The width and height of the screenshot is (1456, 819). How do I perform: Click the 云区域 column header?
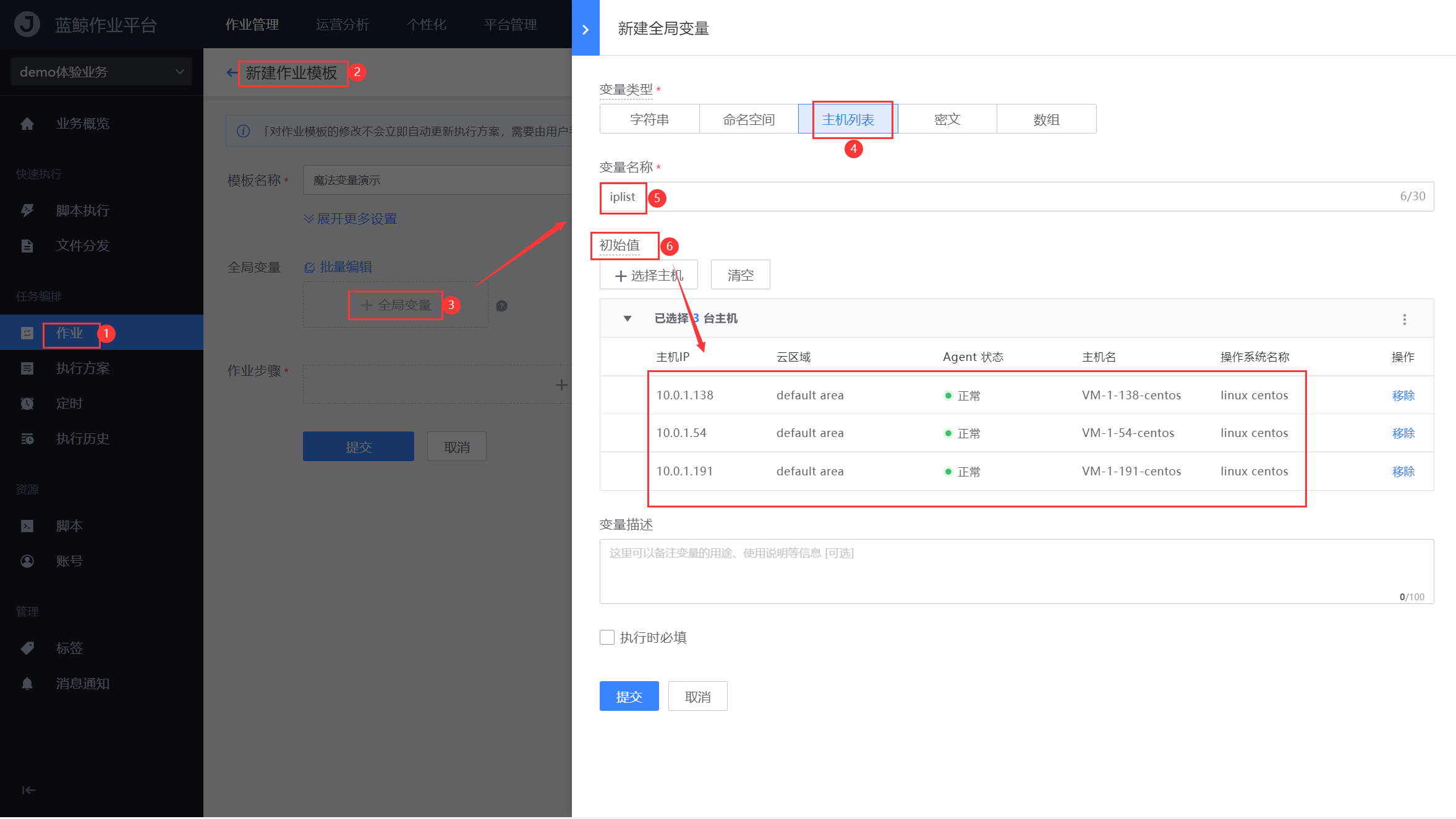pos(793,357)
